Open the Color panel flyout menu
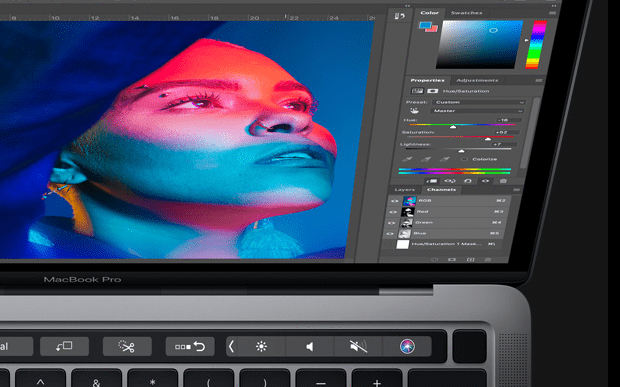Viewport: 620px width, 387px height. [552, 13]
